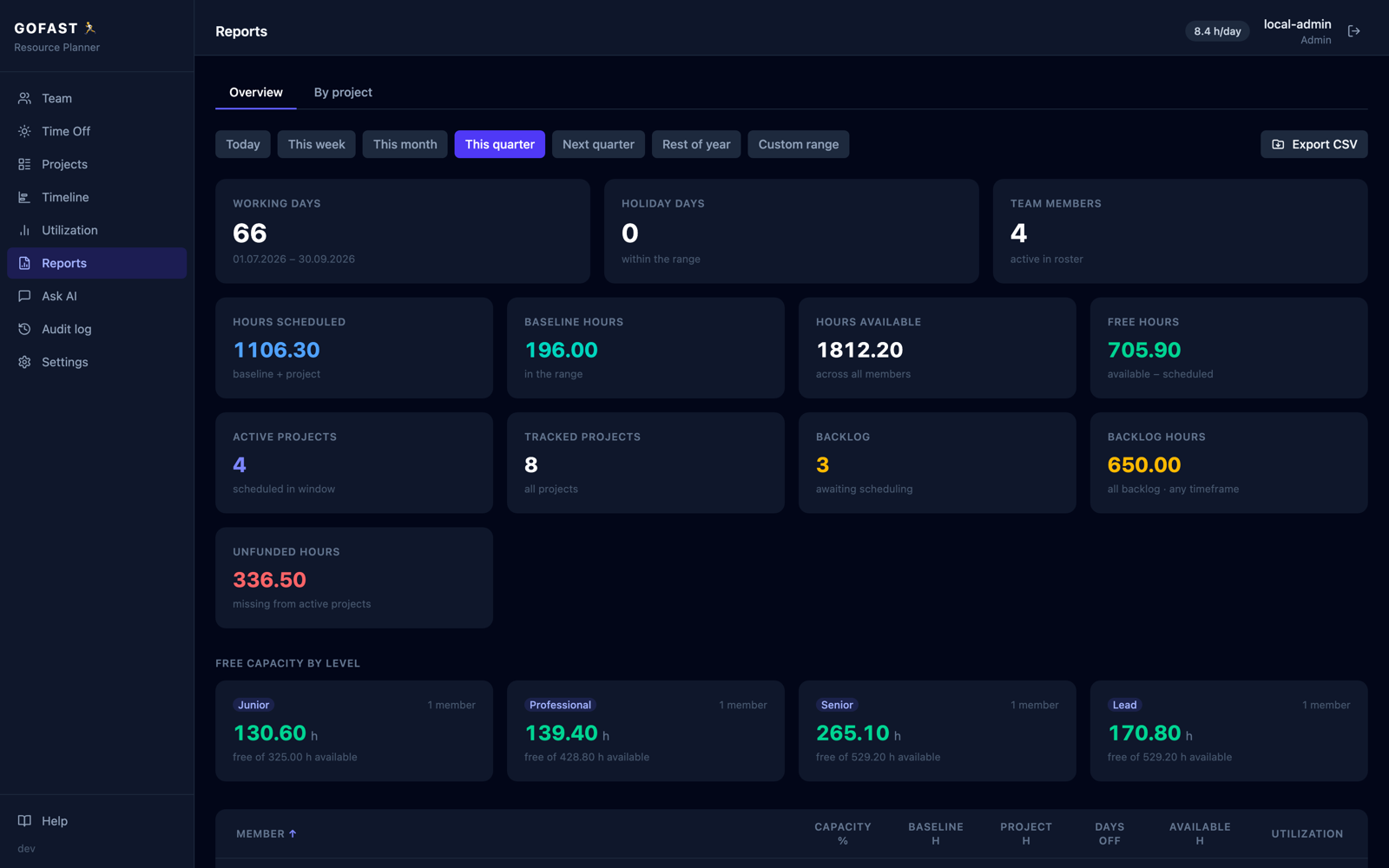Screen dimensions: 1389x868
Task: Open the Team page
Action: coord(96,98)
